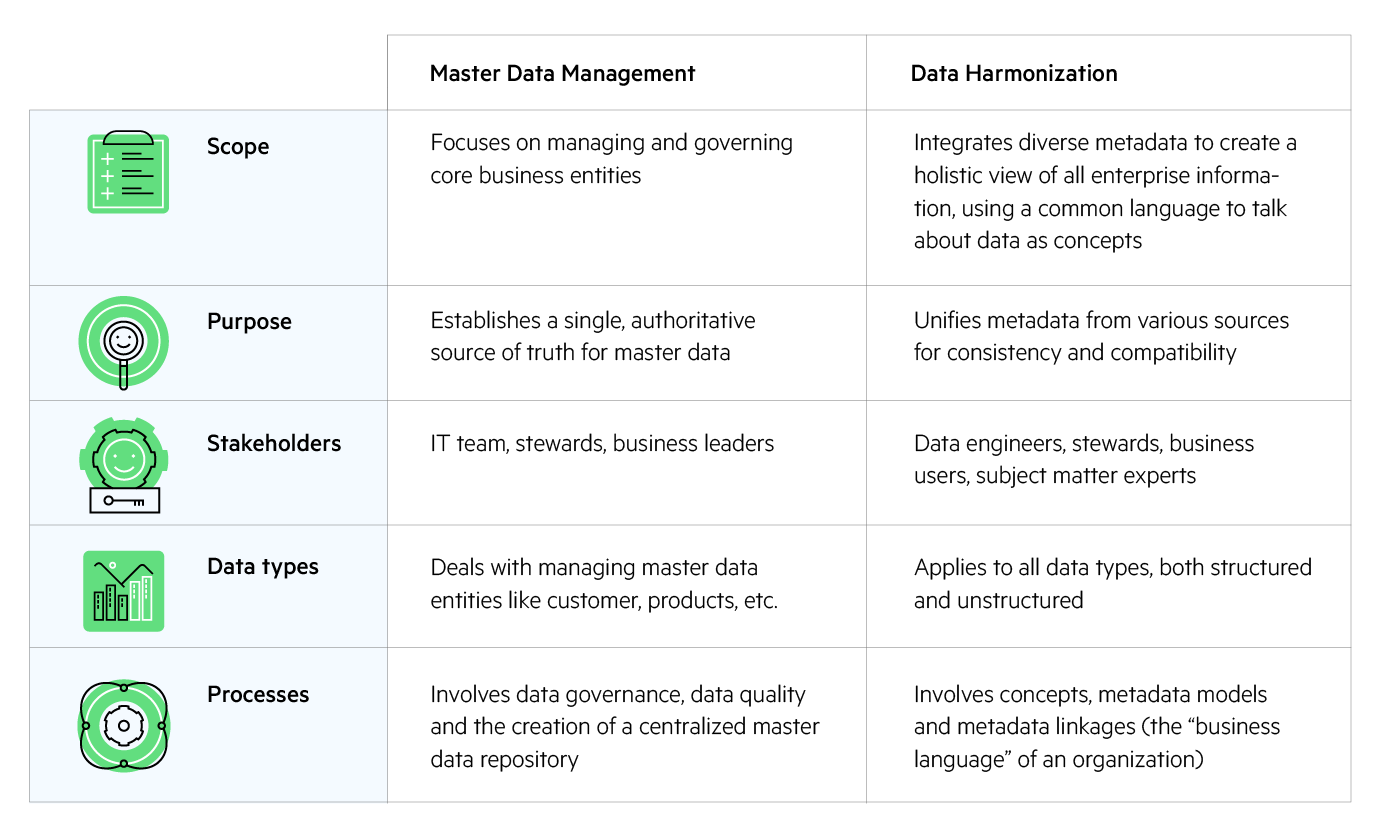
Task: Click the Data types row label
Action: pyautogui.click(x=263, y=567)
